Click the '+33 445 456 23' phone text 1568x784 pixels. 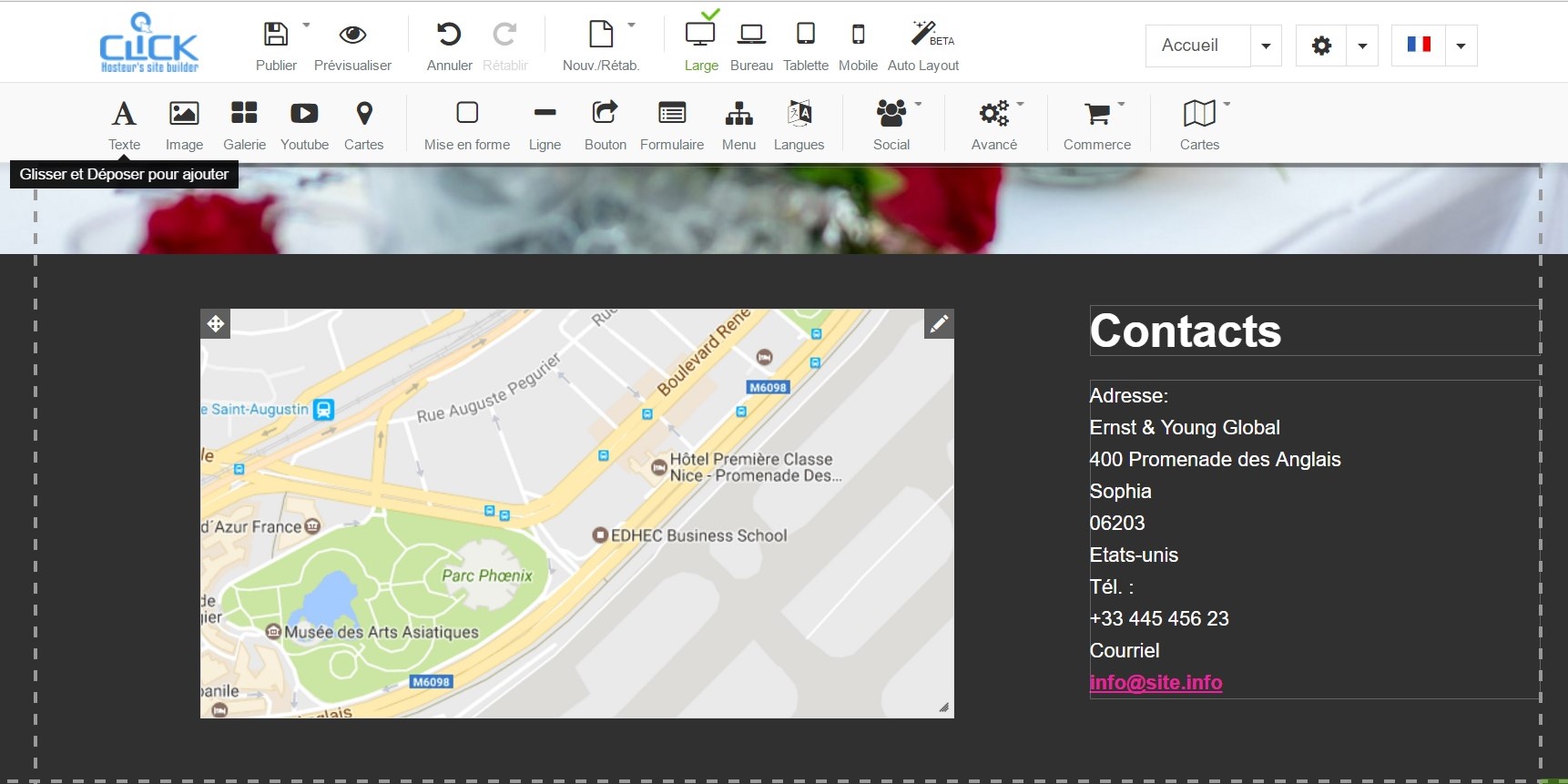[1159, 618]
